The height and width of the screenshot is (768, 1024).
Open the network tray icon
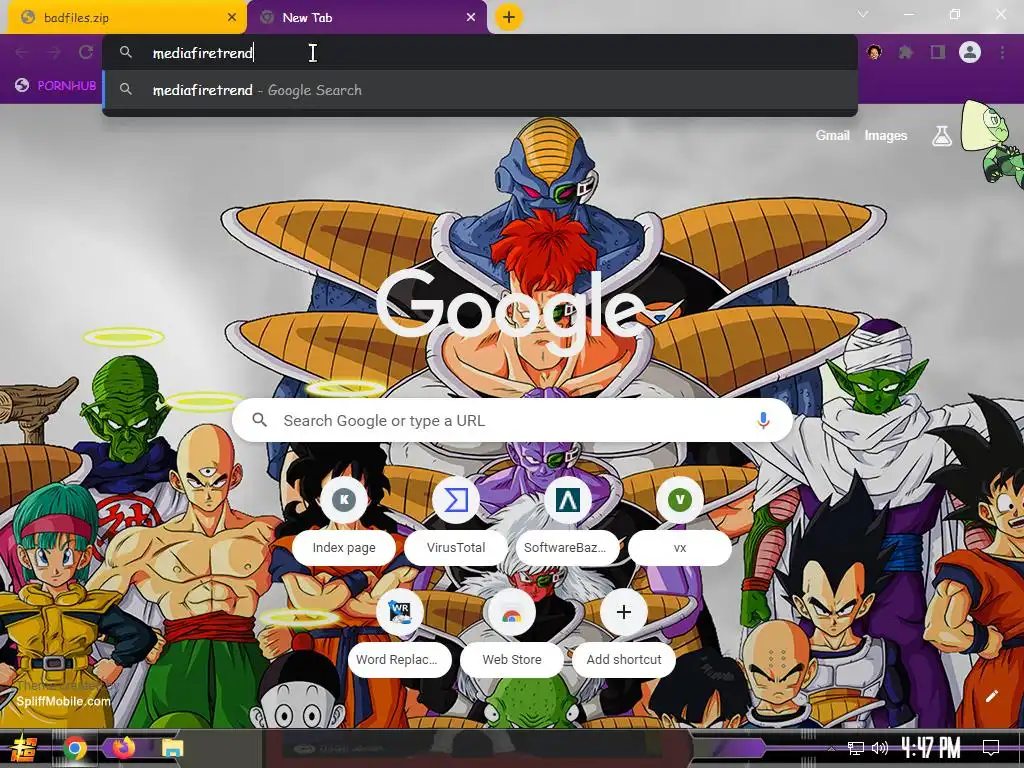856,748
